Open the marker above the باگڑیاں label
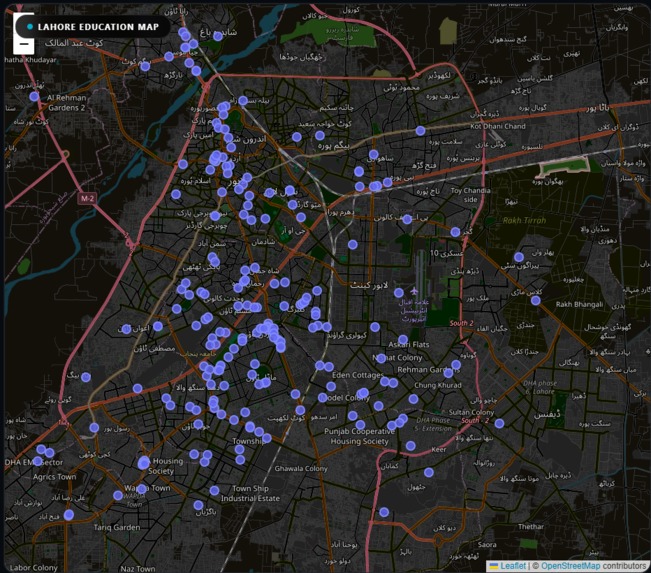 pyautogui.click(x=198, y=505)
